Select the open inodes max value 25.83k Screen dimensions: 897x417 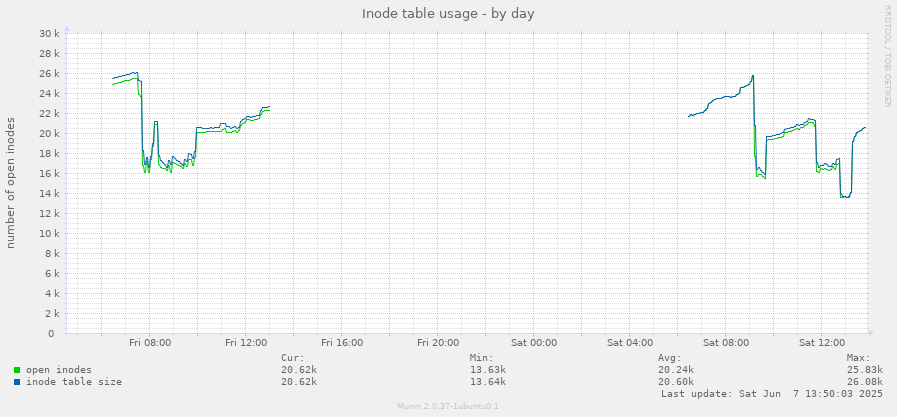(864, 370)
